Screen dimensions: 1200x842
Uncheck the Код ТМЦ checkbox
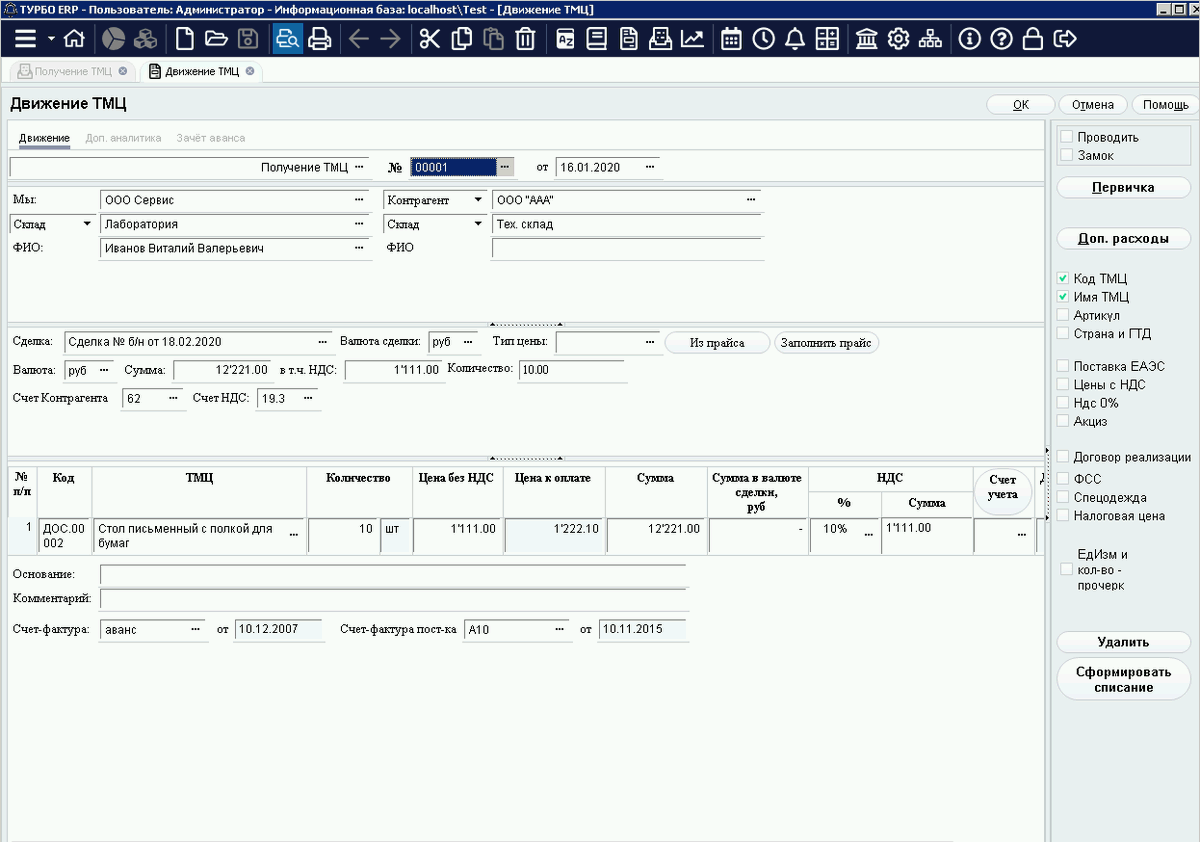point(1064,279)
